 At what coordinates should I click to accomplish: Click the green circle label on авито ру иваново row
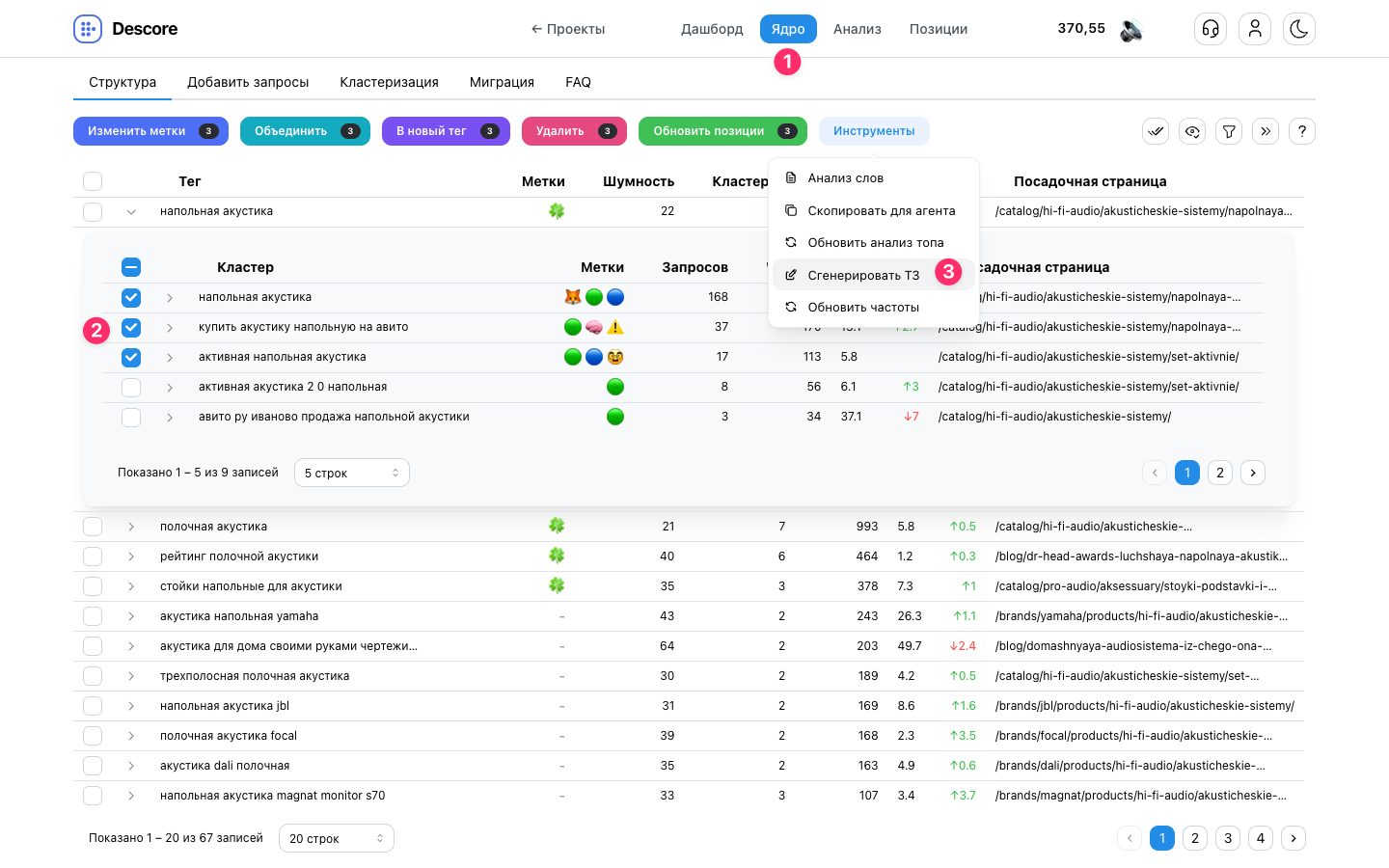pyautogui.click(x=615, y=417)
